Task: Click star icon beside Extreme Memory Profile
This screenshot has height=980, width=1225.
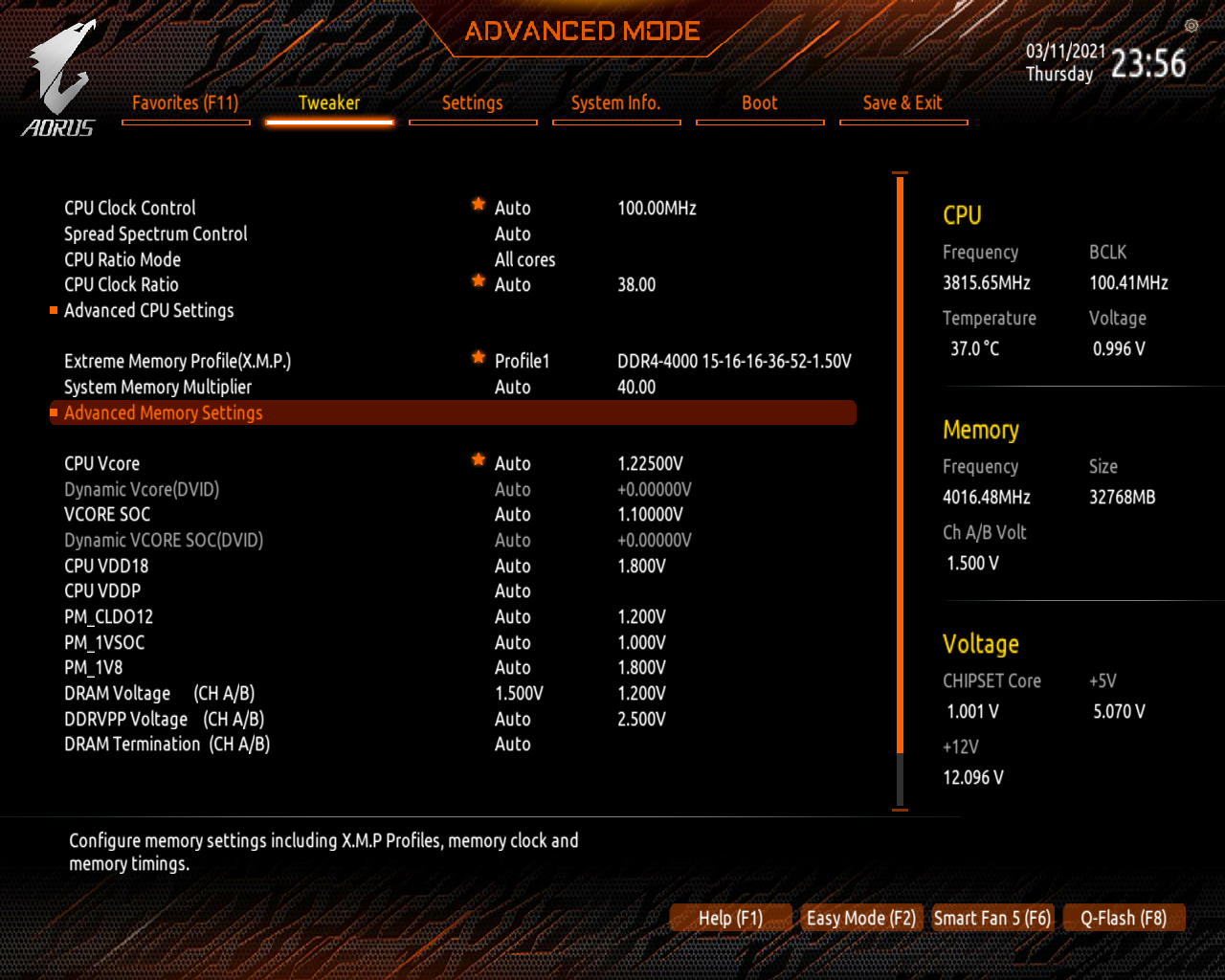Action: [479, 357]
